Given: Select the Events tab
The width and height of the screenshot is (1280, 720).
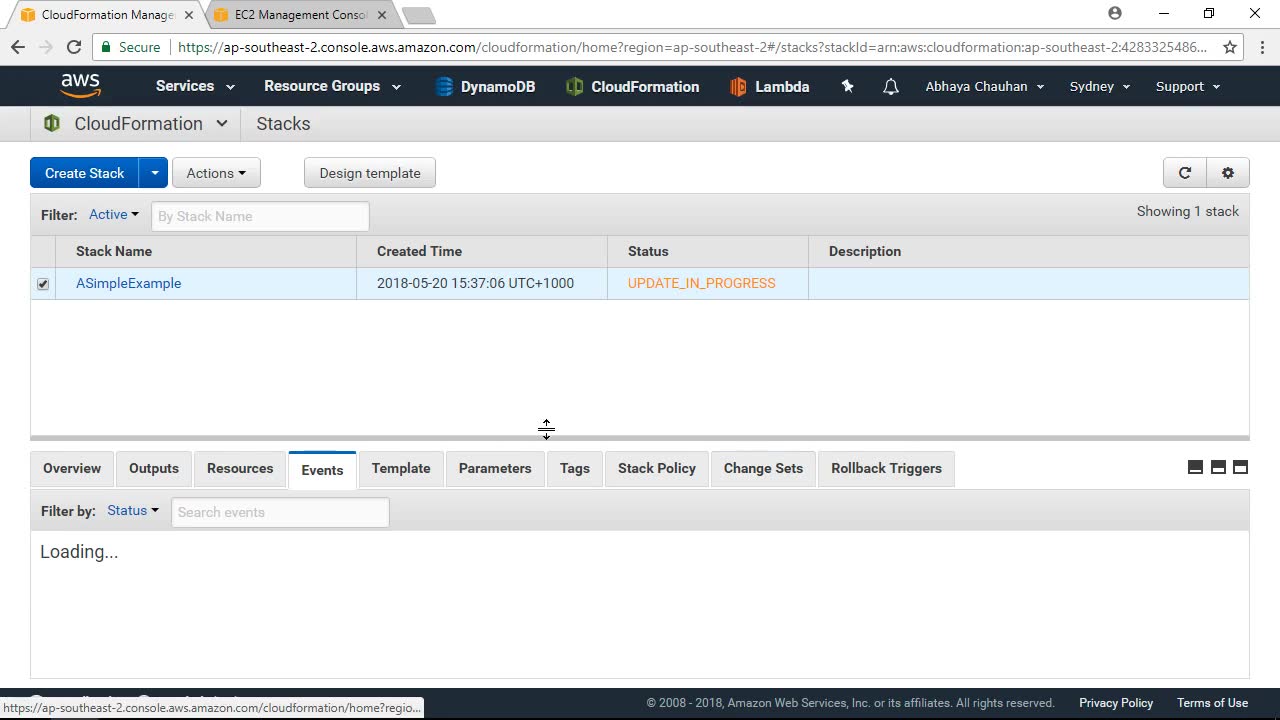Looking at the screenshot, I should 322,469.
